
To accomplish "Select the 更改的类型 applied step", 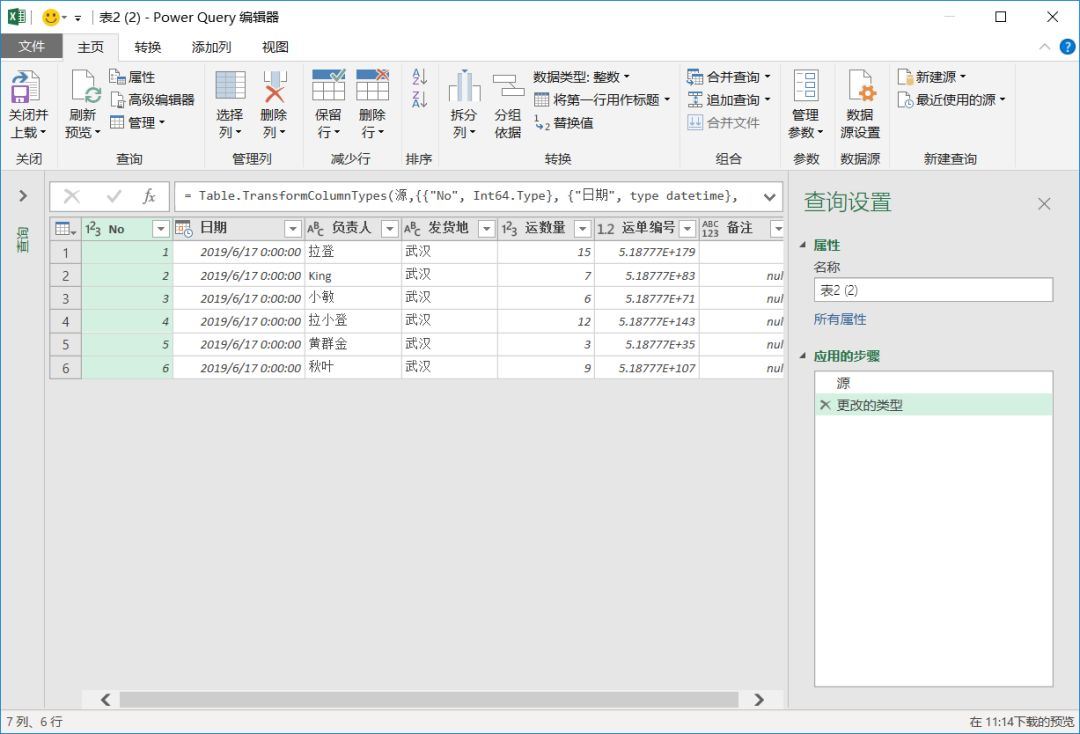I will (933, 405).
